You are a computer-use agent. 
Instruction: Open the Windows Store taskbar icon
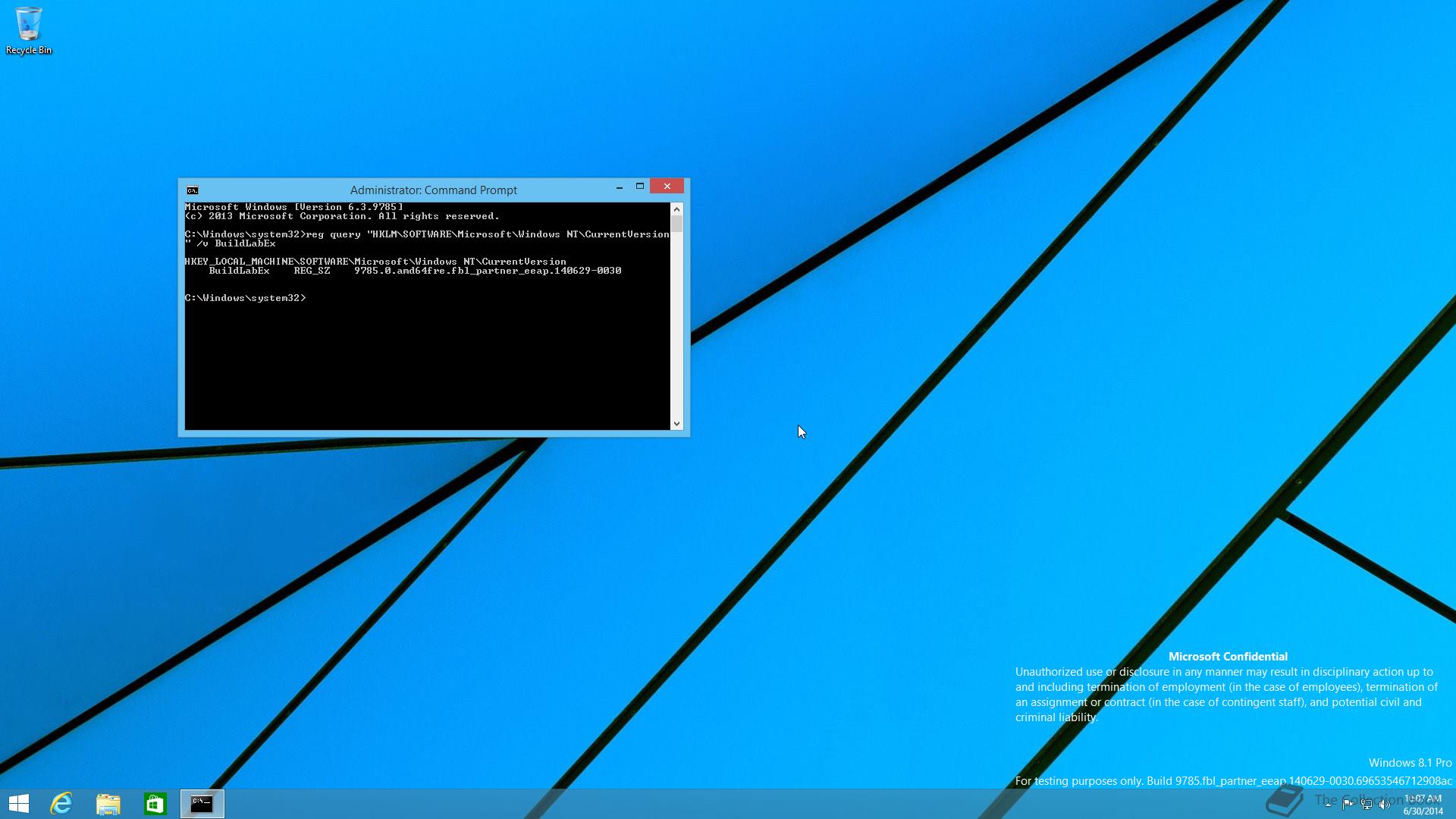click(155, 803)
